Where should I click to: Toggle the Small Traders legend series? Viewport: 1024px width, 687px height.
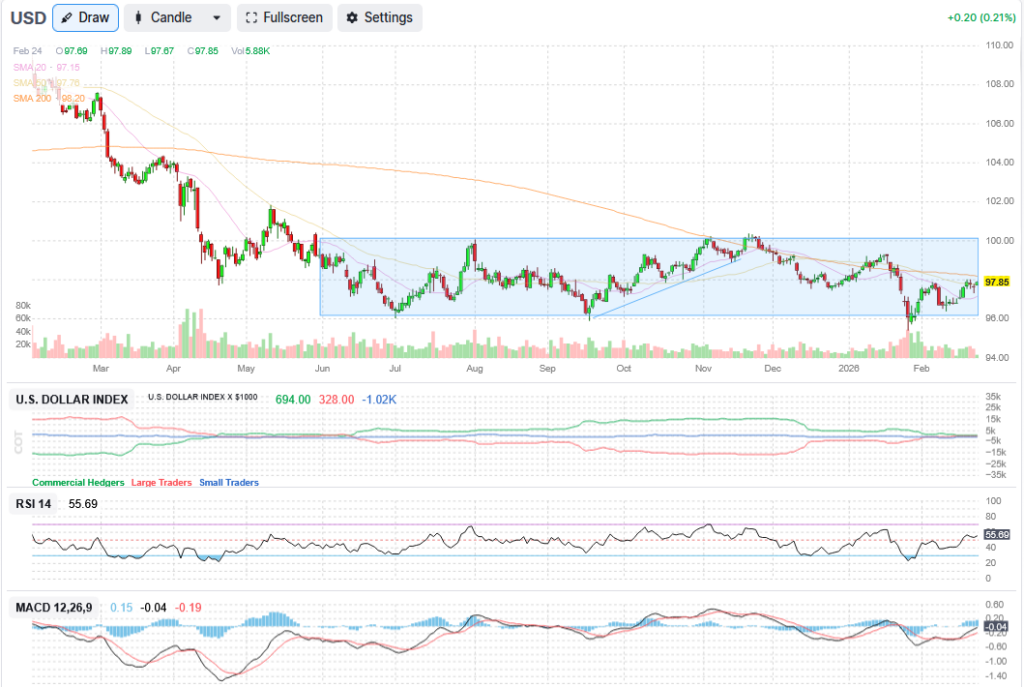tap(228, 482)
